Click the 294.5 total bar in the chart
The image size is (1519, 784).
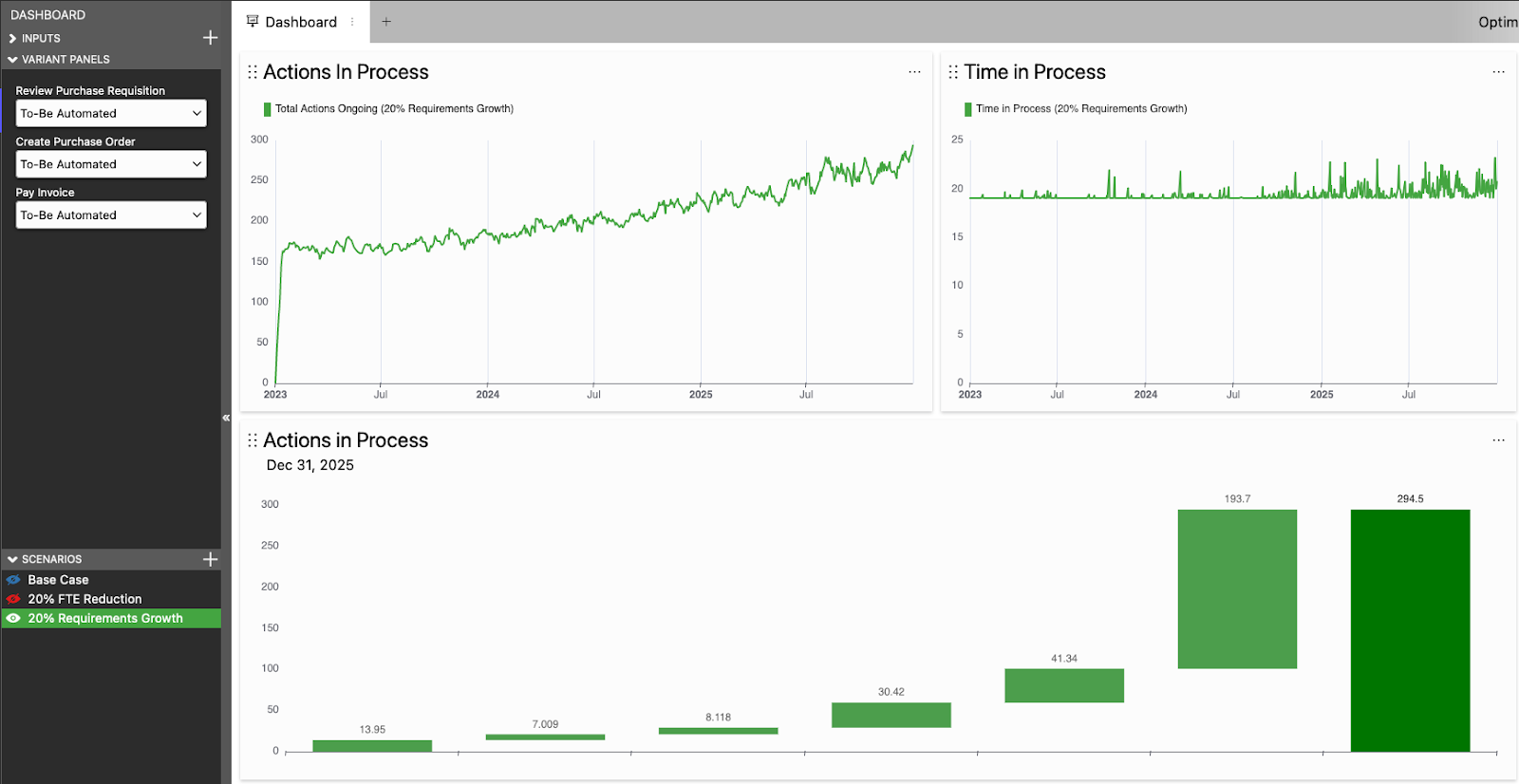pos(1410,630)
